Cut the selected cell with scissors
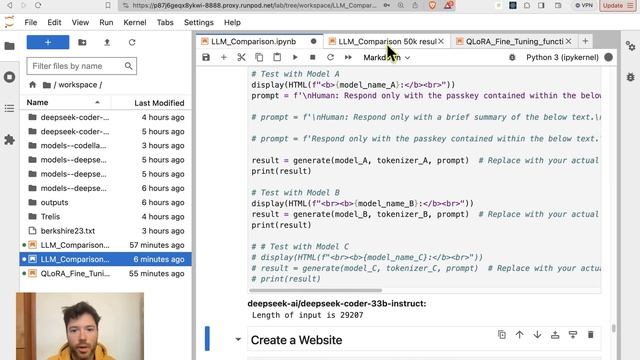Image resolution: width=640 pixels, height=360 pixels. (241, 58)
